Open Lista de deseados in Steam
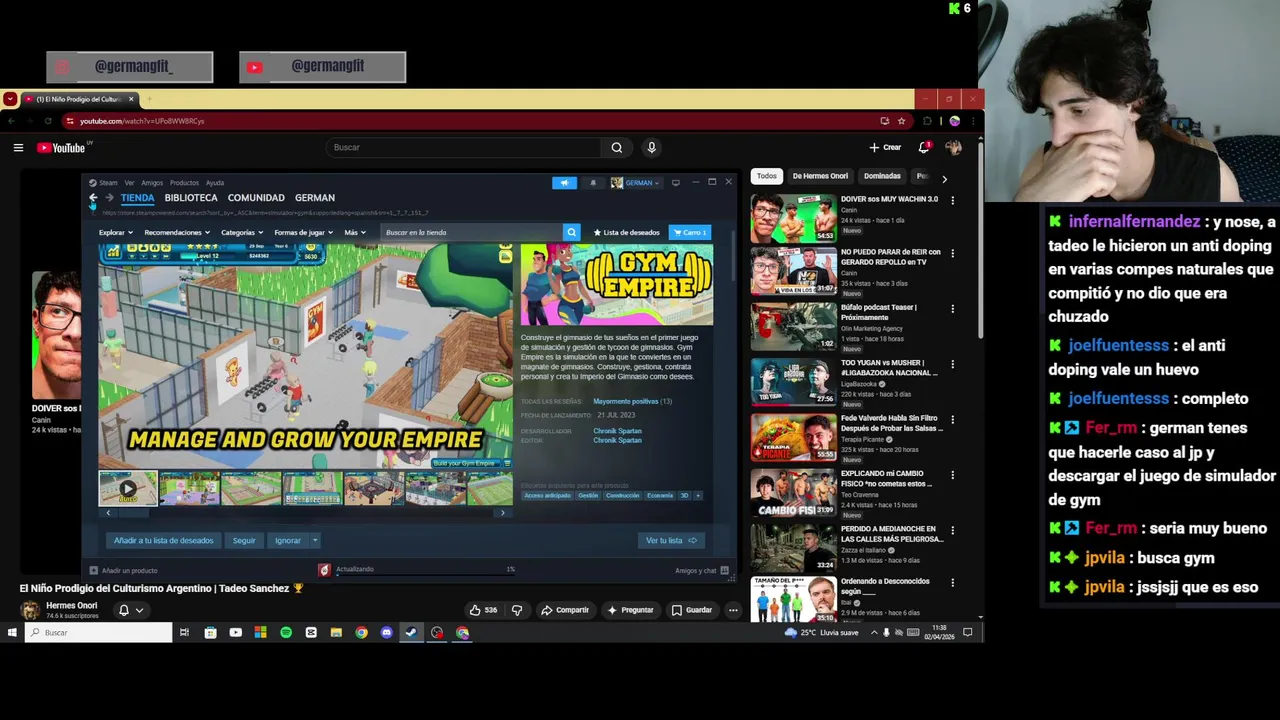 [627, 232]
